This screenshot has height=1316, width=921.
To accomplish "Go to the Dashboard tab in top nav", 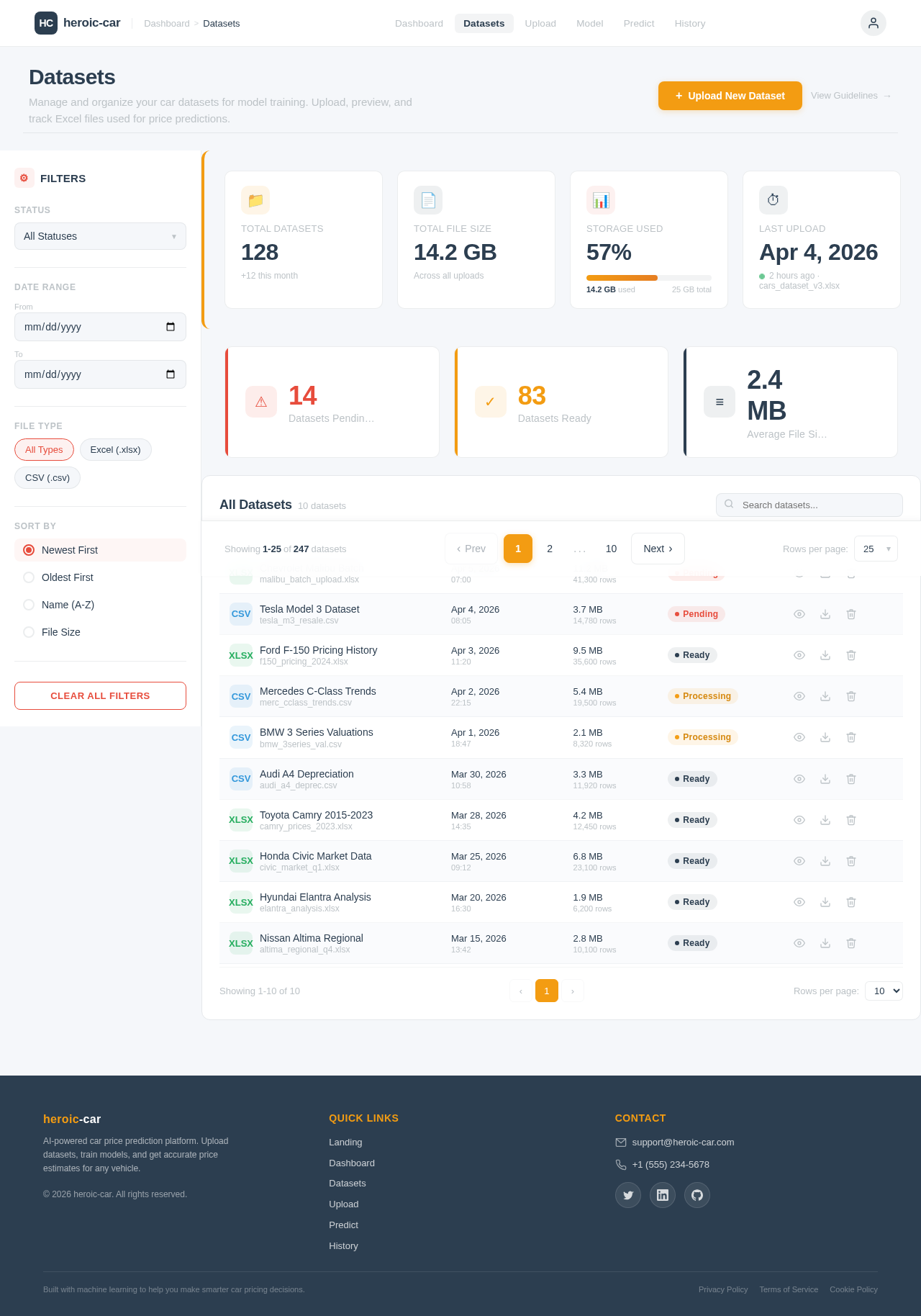I will (x=419, y=24).
